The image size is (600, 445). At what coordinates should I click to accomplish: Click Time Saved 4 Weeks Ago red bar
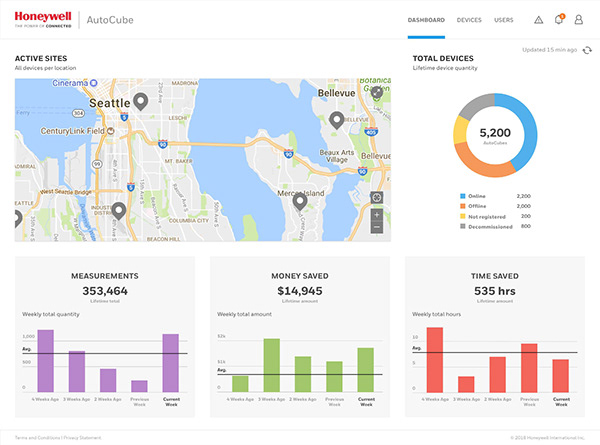[435, 360]
